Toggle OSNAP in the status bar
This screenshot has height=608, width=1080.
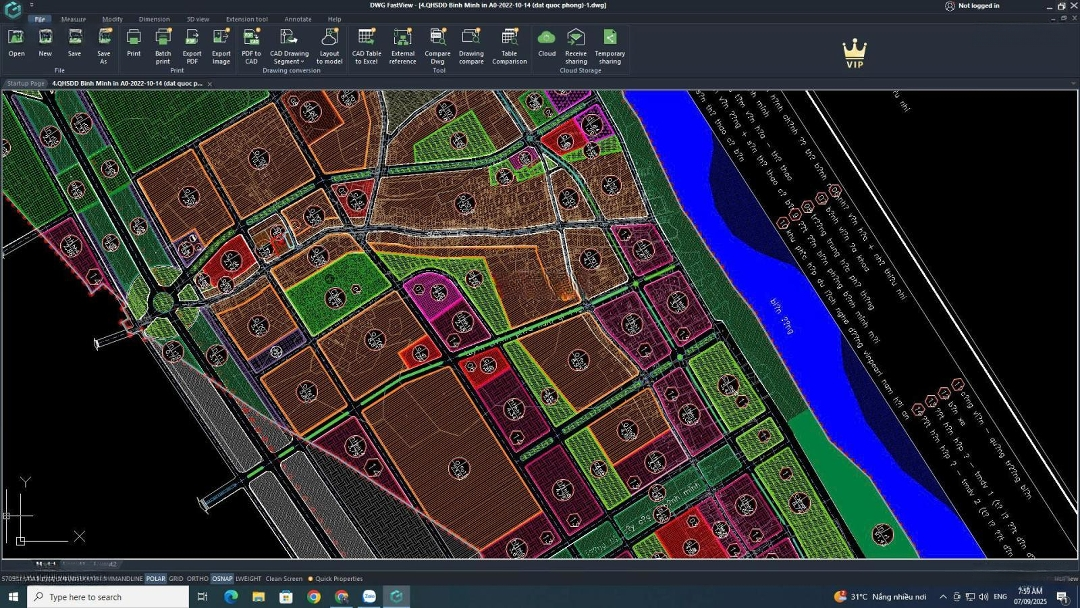tap(222, 579)
